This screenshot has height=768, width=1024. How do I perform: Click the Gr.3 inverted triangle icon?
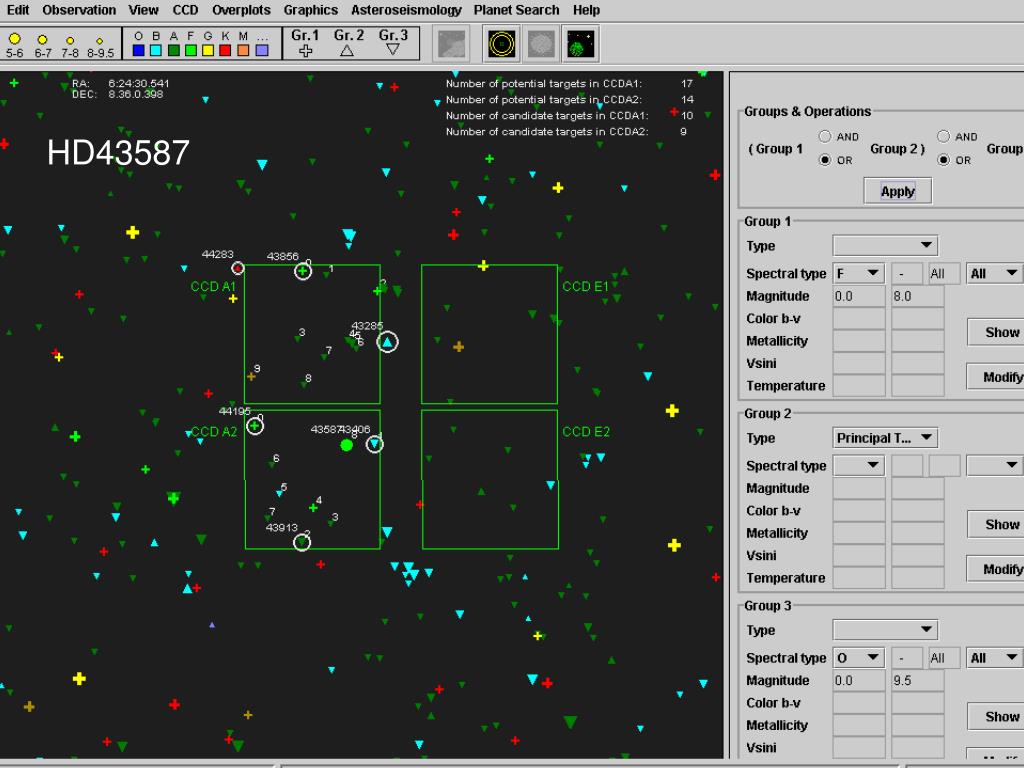(392, 49)
